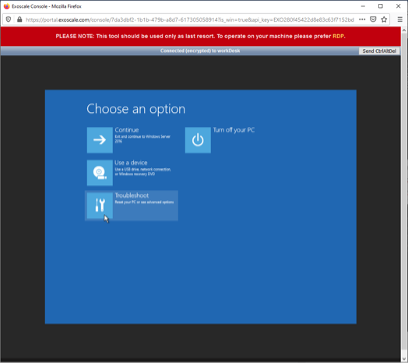408x364 pixels.
Task: Click the Pocket save icon
Action: coord(373,19)
